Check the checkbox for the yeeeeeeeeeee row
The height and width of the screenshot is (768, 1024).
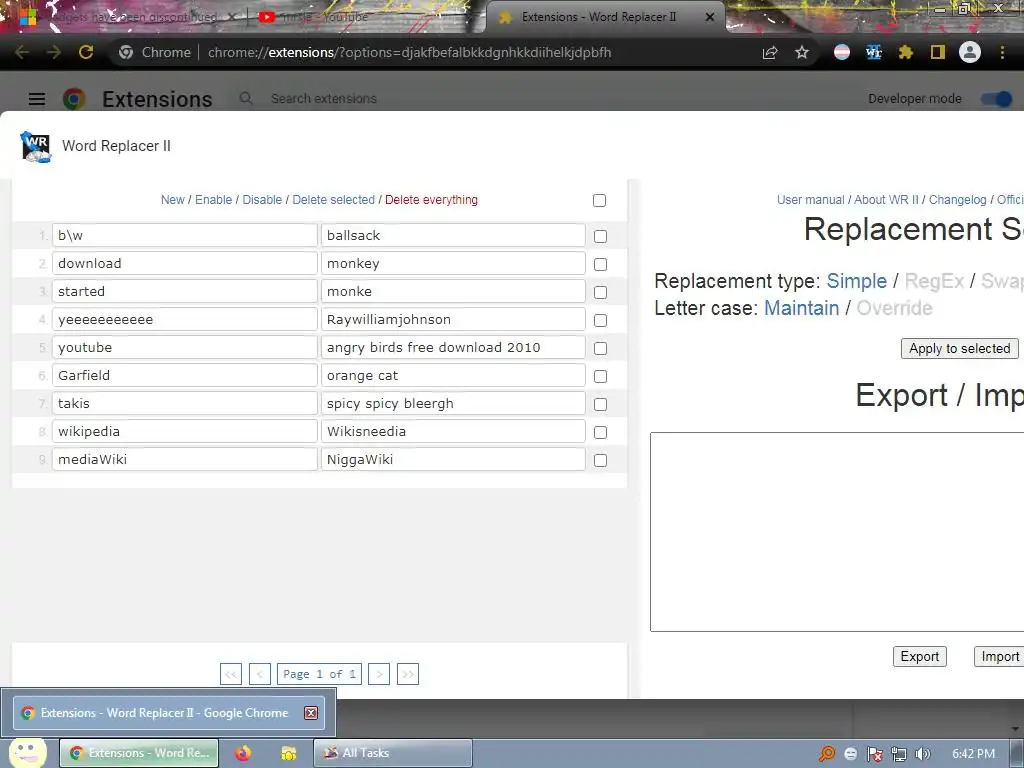(600, 321)
